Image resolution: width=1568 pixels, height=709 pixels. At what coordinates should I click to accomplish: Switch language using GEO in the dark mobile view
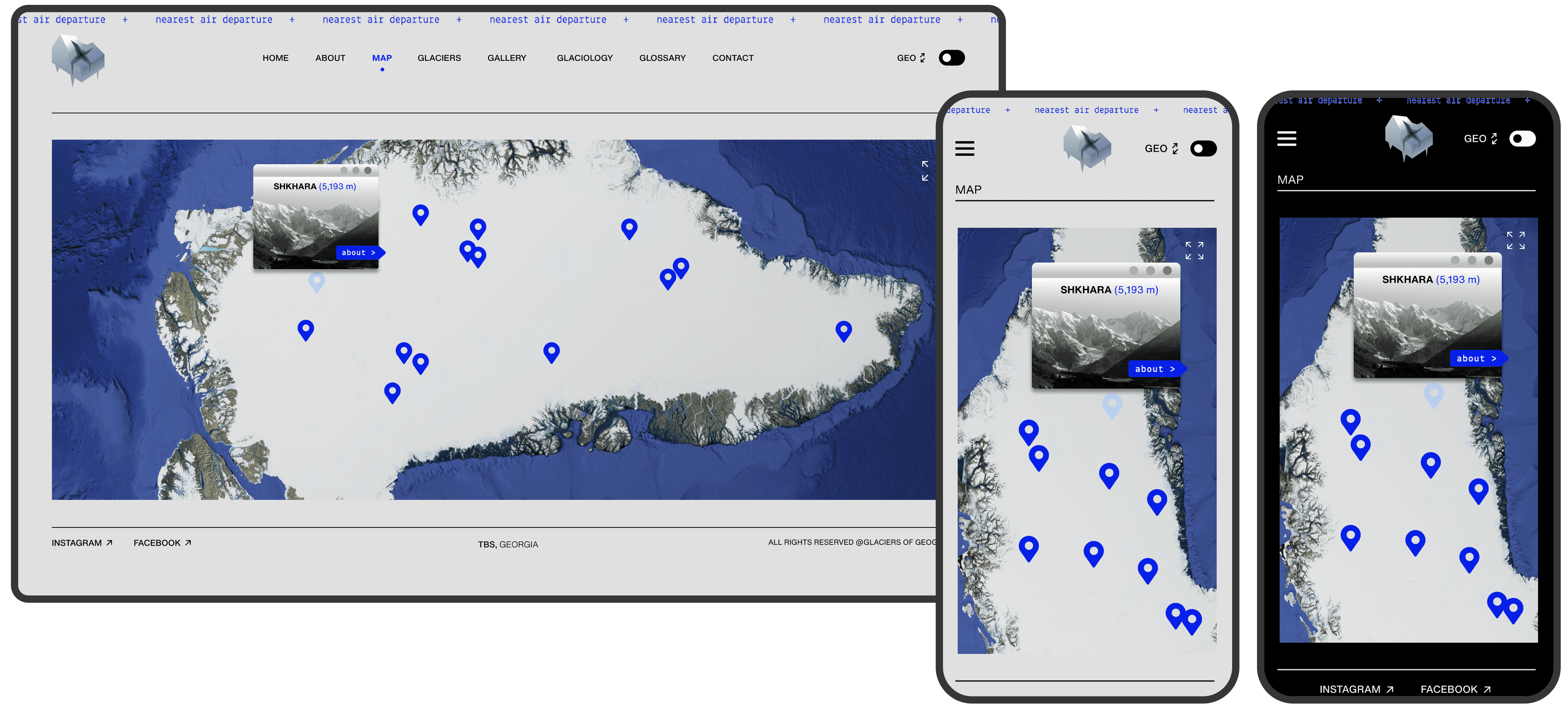point(1480,139)
